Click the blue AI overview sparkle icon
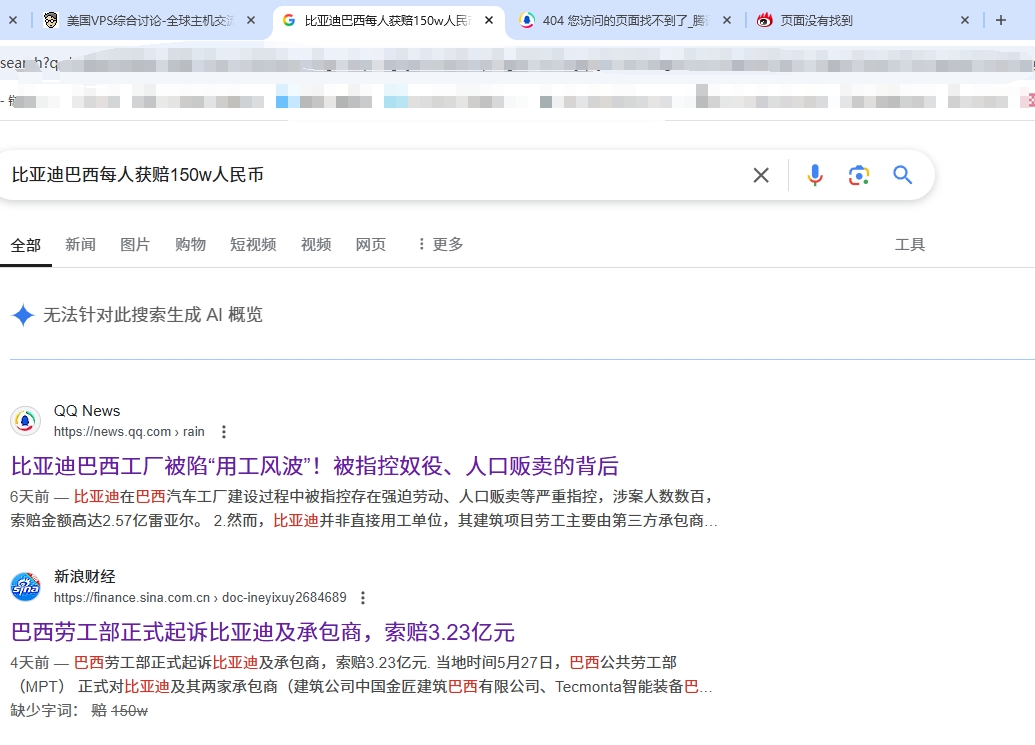 (x=23, y=315)
